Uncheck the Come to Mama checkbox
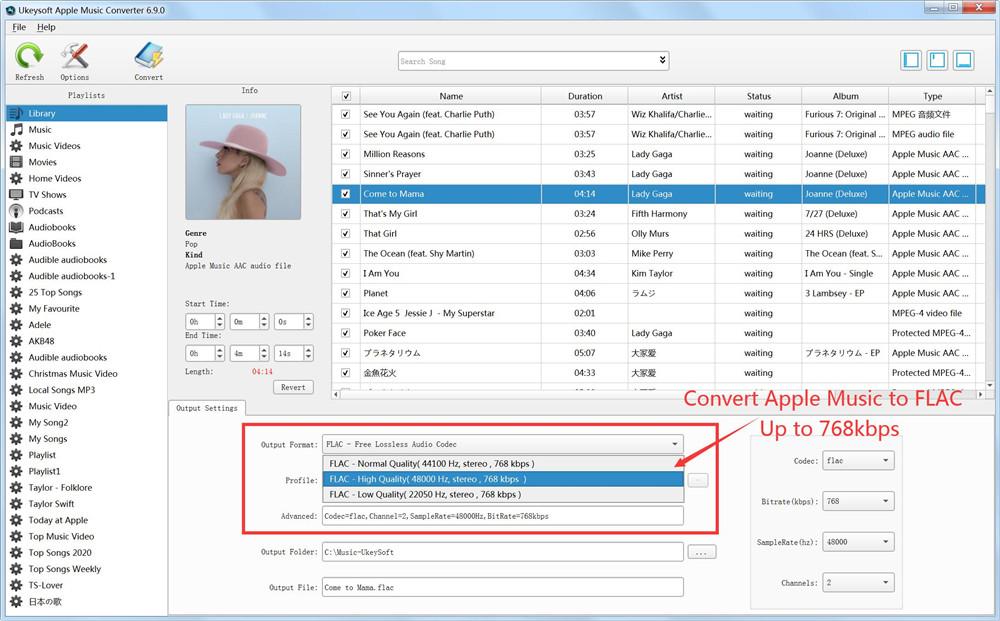Image resolution: width=1000 pixels, height=621 pixels. point(346,194)
